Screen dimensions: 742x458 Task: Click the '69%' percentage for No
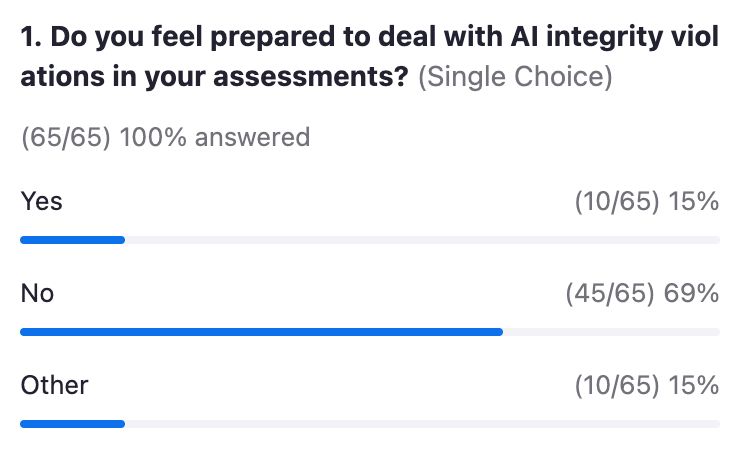[x=691, y=293]
